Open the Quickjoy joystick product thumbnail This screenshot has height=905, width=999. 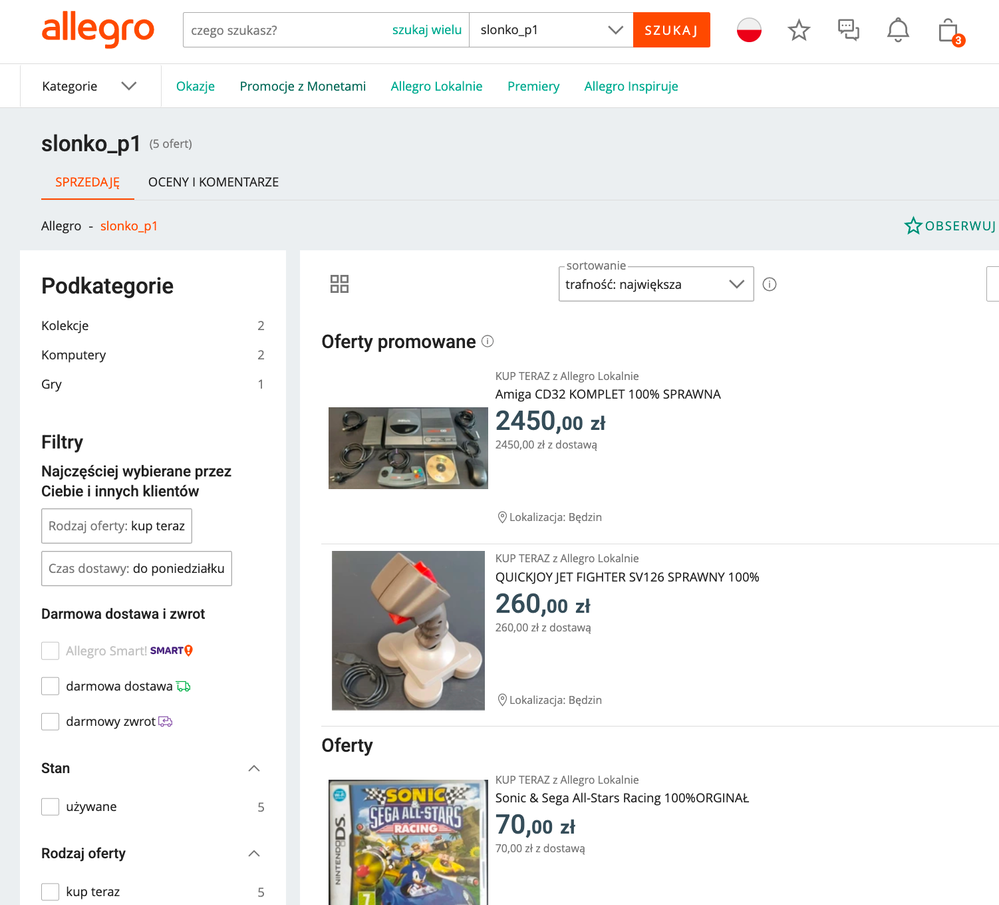click(408, 630)
